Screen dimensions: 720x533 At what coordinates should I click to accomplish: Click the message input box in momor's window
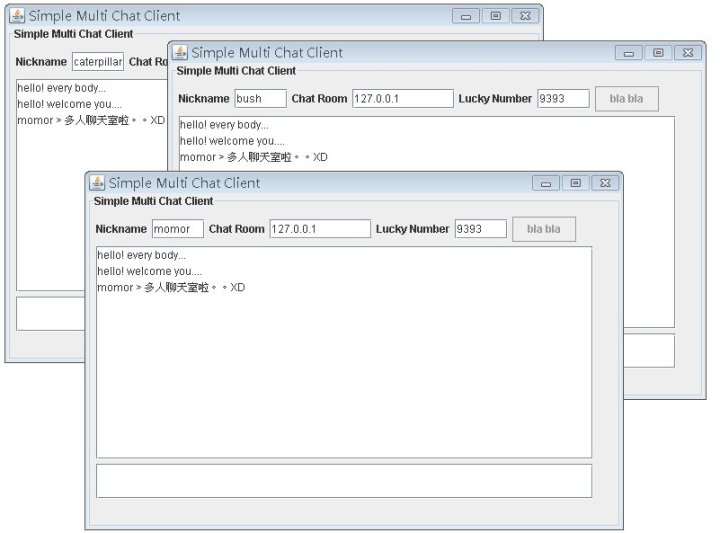343,480
